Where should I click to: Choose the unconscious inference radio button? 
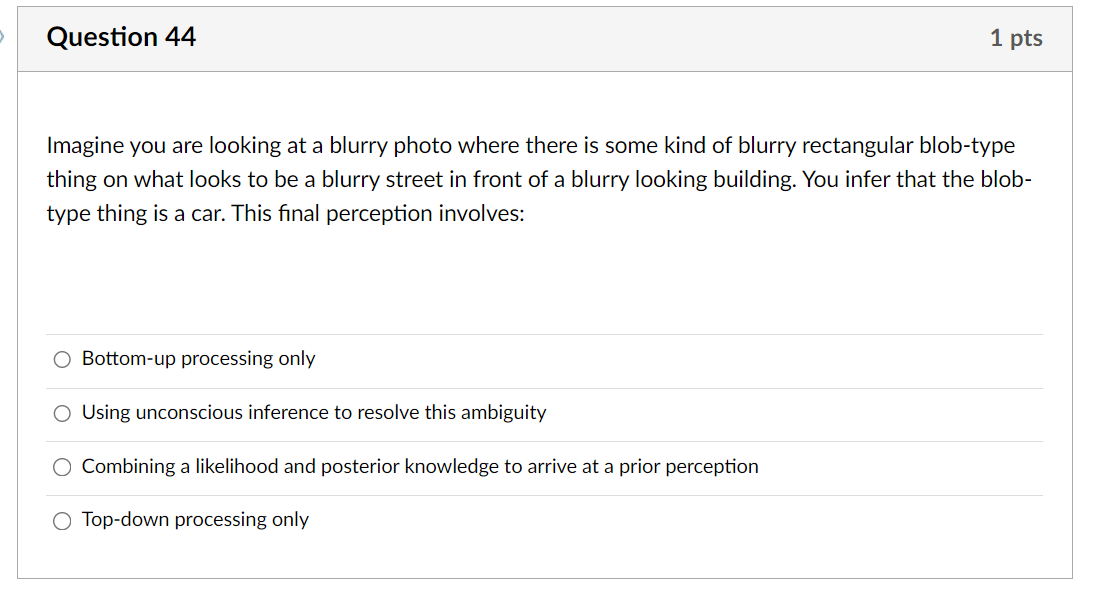tap(63, 413)
